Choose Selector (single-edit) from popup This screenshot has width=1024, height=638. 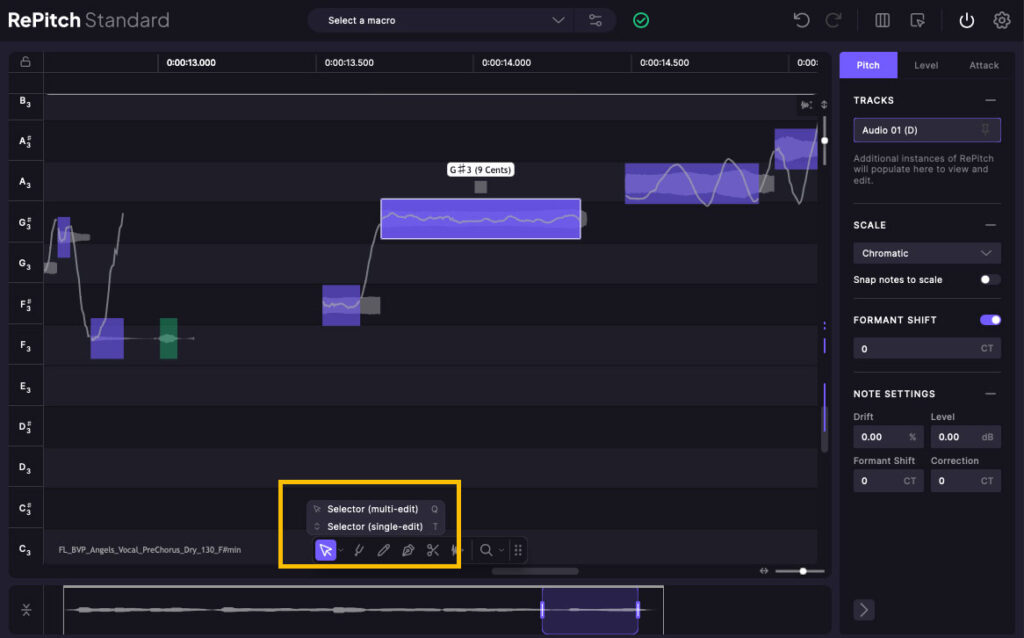[x=375, y=526]
